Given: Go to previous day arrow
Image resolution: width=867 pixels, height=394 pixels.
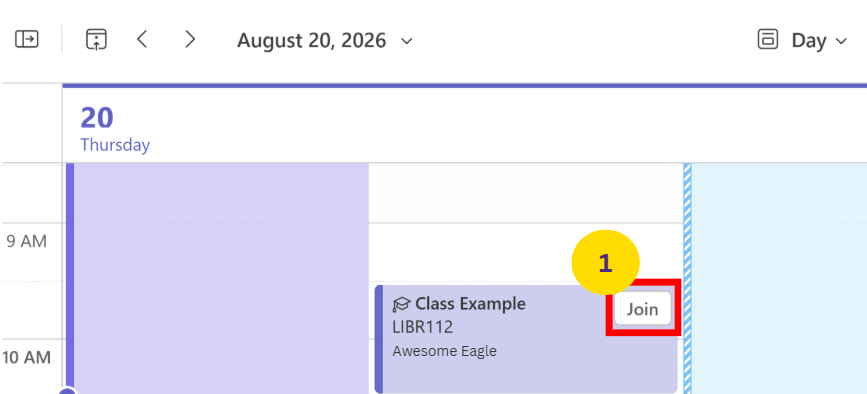Looking at the screenshot, I should pos(142,39).
